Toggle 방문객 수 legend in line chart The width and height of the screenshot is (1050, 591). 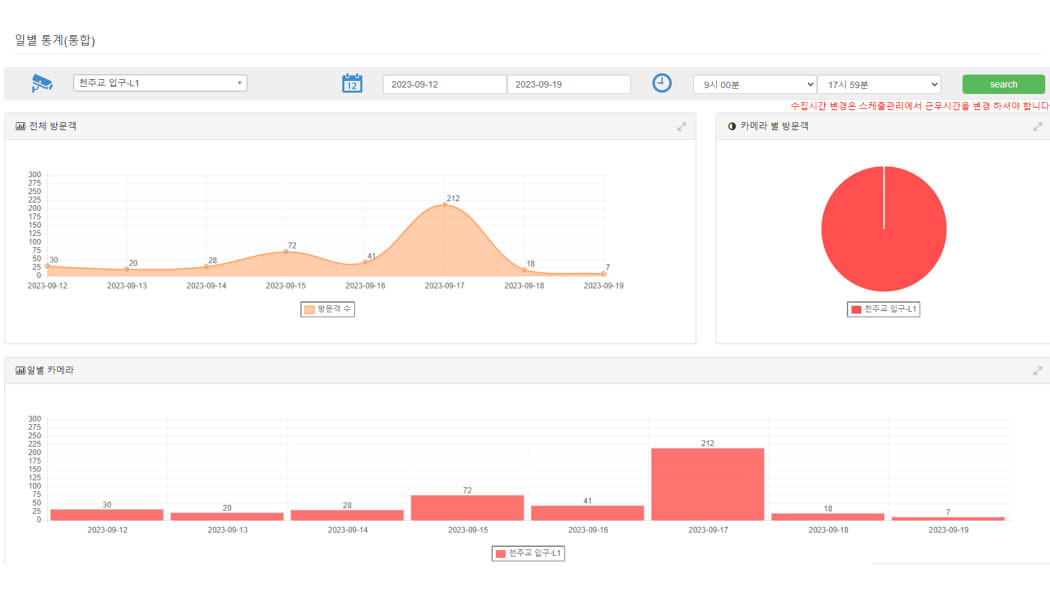327,310
